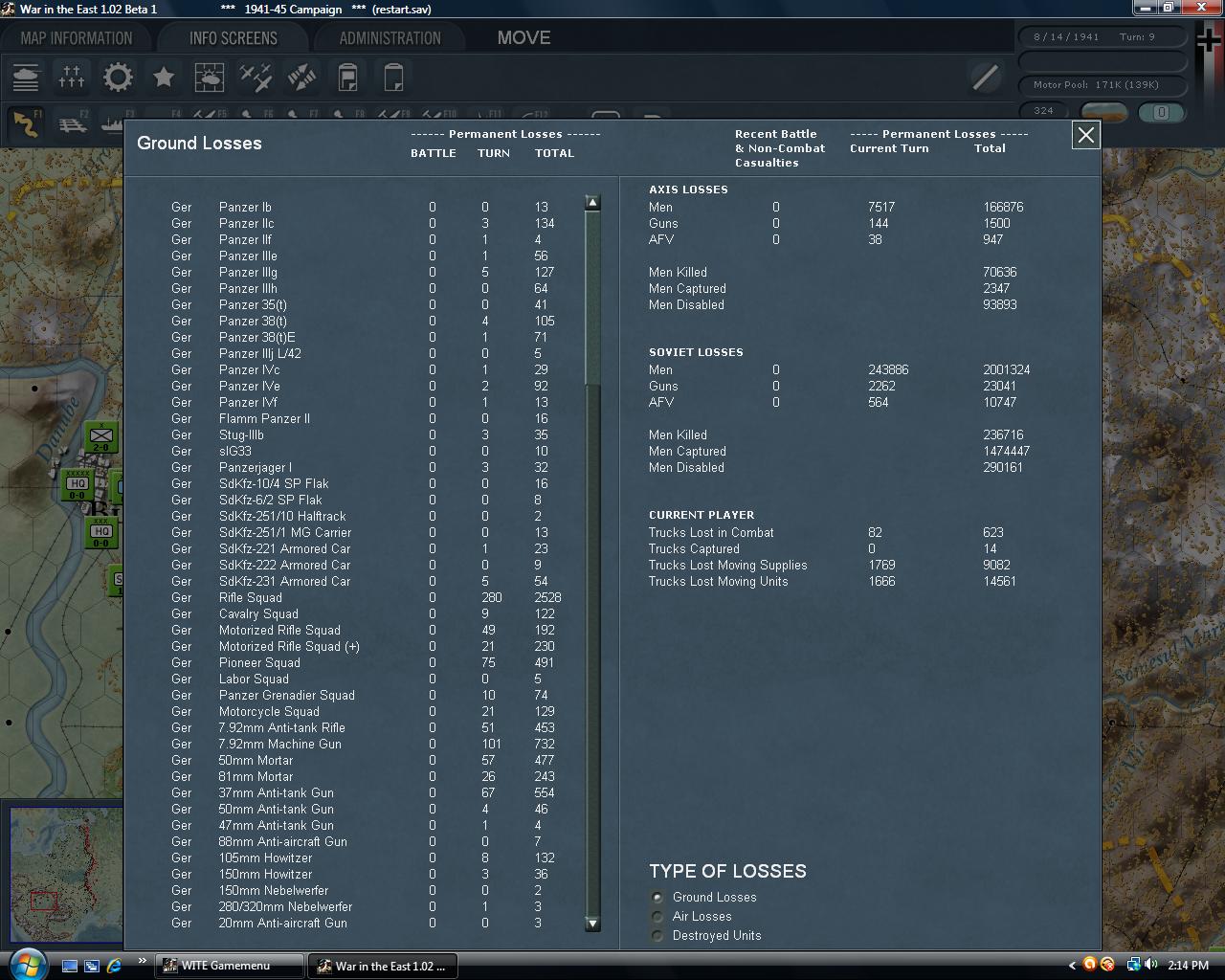Select the Air Losses radio option
Viewport: 1225px width, 980px height.
pos(657,916)
